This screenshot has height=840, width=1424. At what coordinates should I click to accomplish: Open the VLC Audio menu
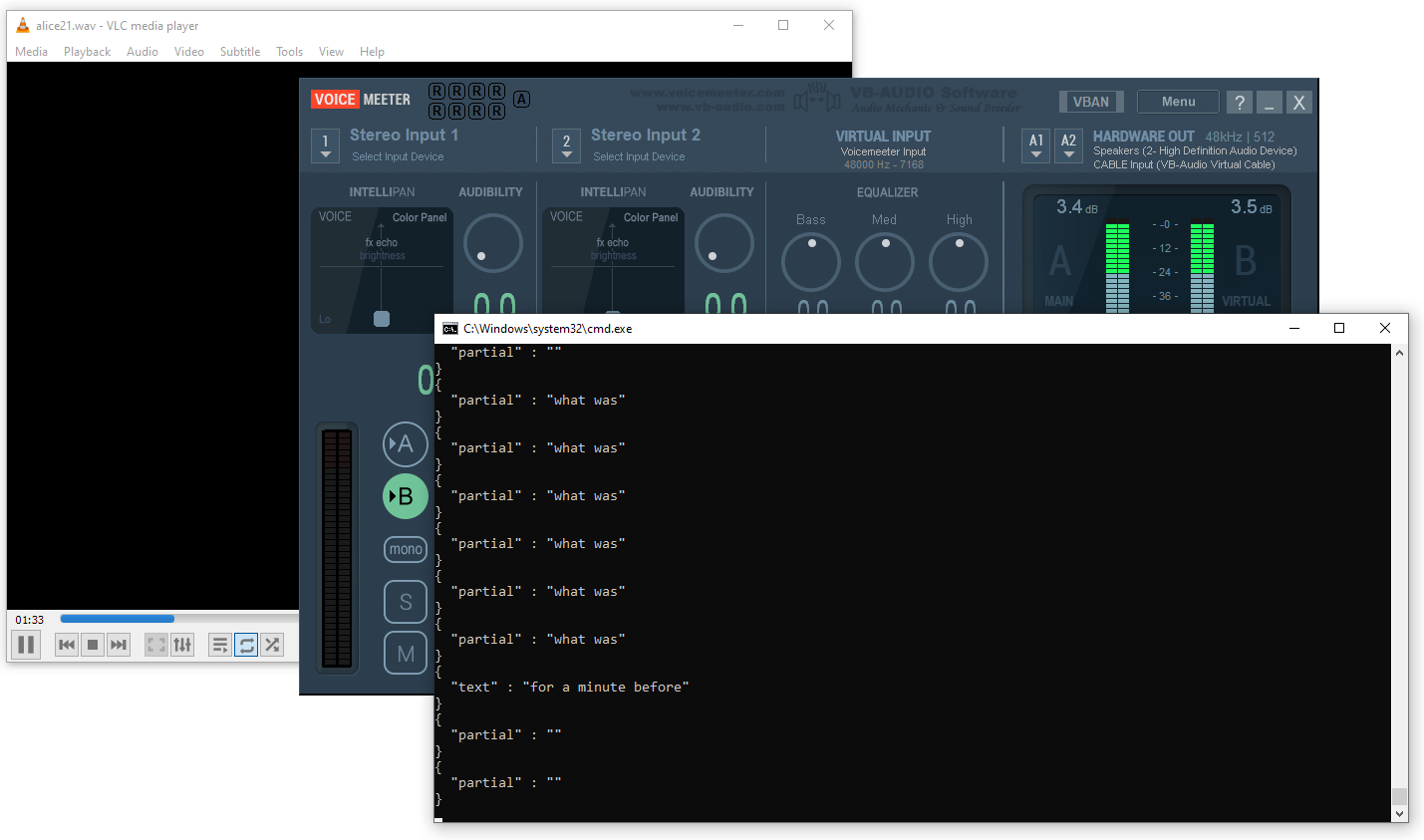(x=142, y=52)
